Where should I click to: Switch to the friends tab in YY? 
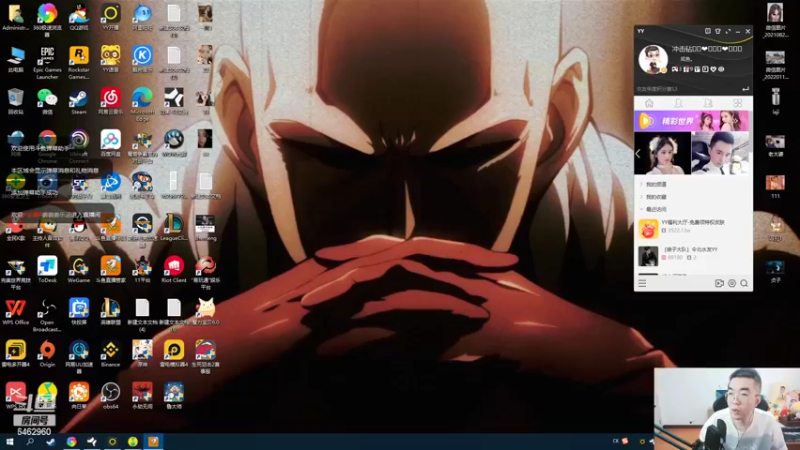click(679, 103)
